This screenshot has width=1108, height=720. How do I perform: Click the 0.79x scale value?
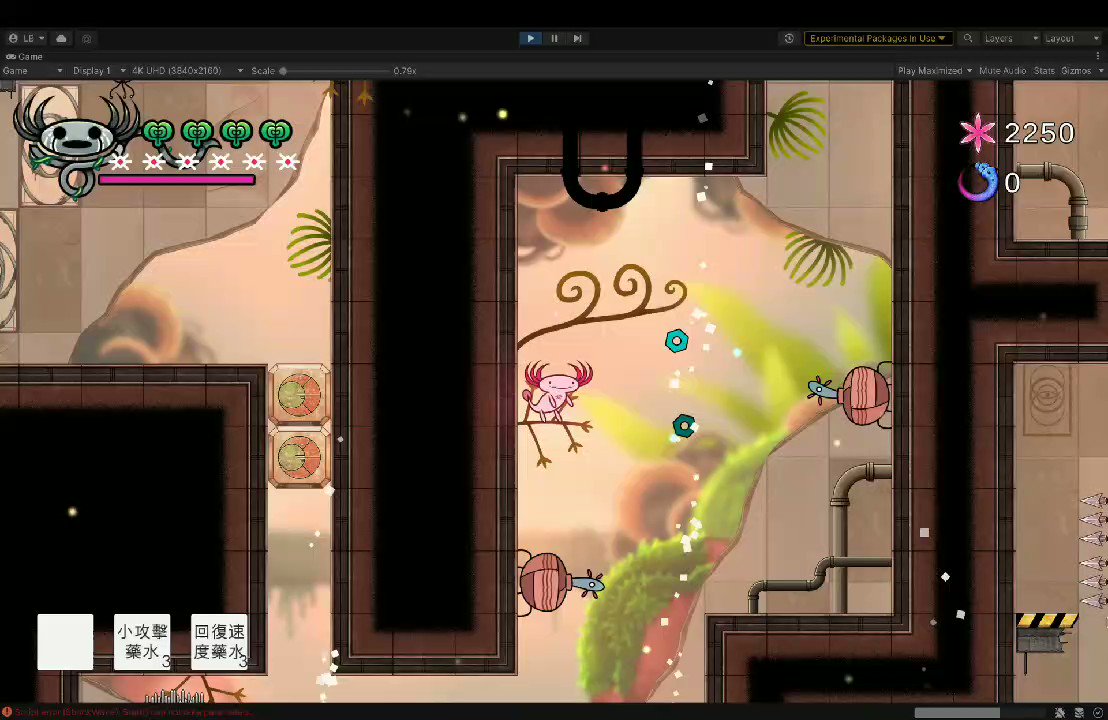point(404,71)
